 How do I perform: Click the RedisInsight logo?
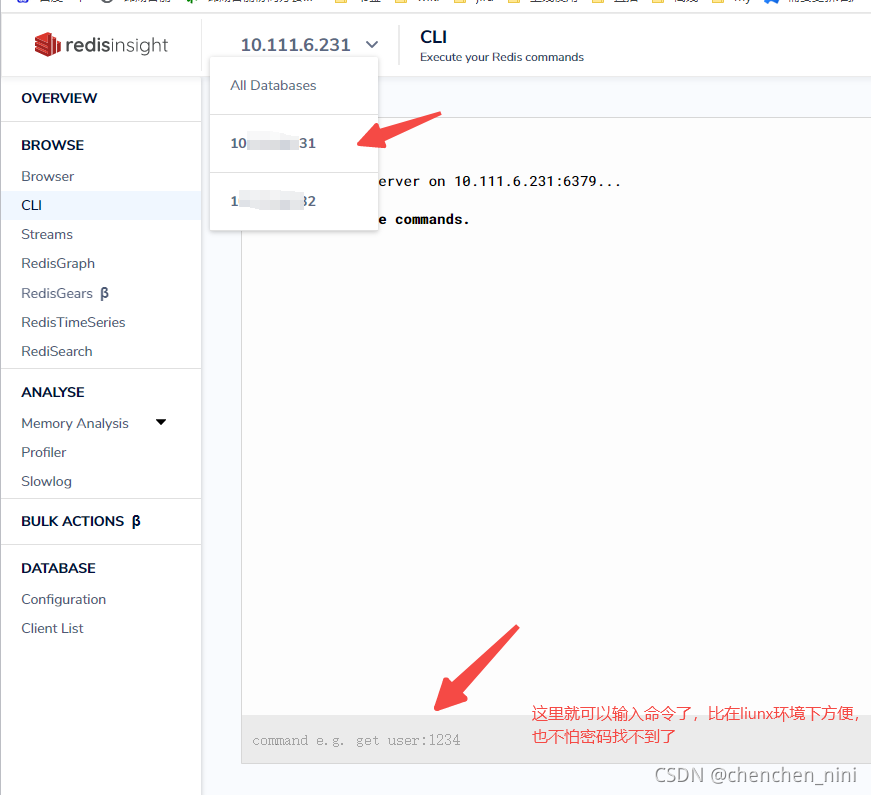tap(101, 44)
